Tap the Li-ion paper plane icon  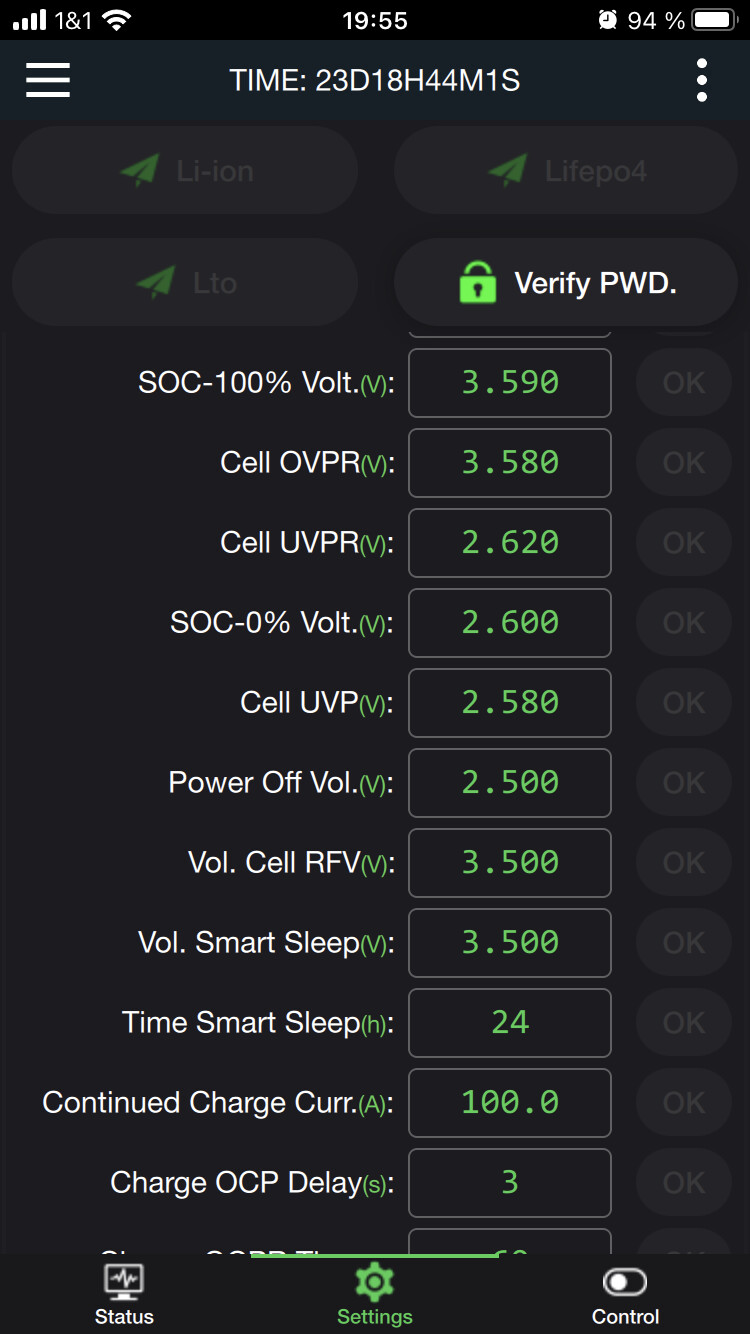click(140, 171)
